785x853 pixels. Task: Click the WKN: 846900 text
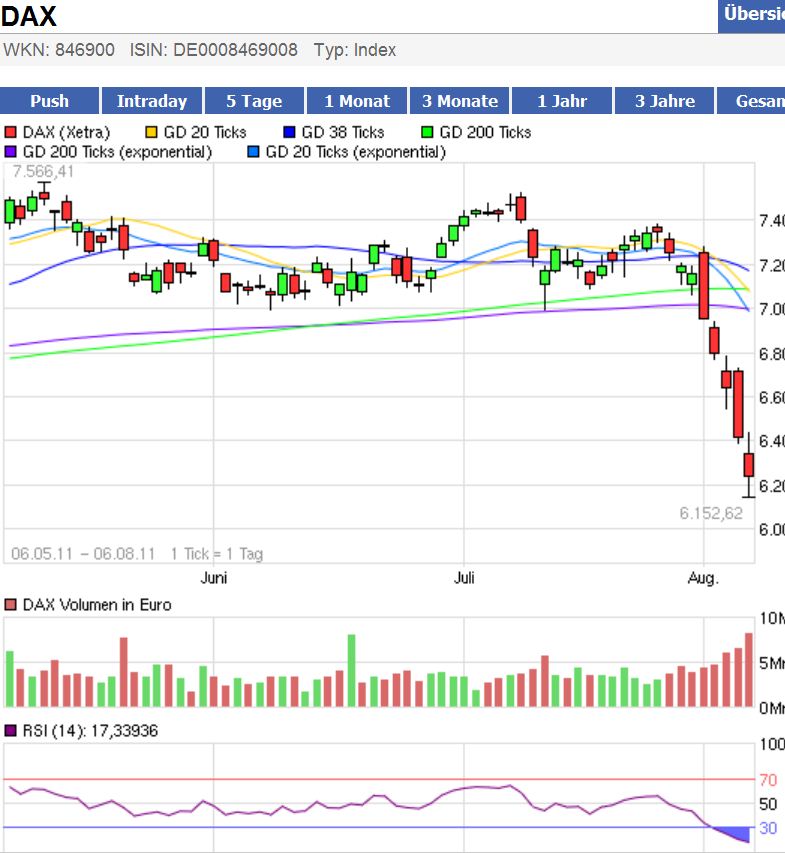[x=59, y=50]
